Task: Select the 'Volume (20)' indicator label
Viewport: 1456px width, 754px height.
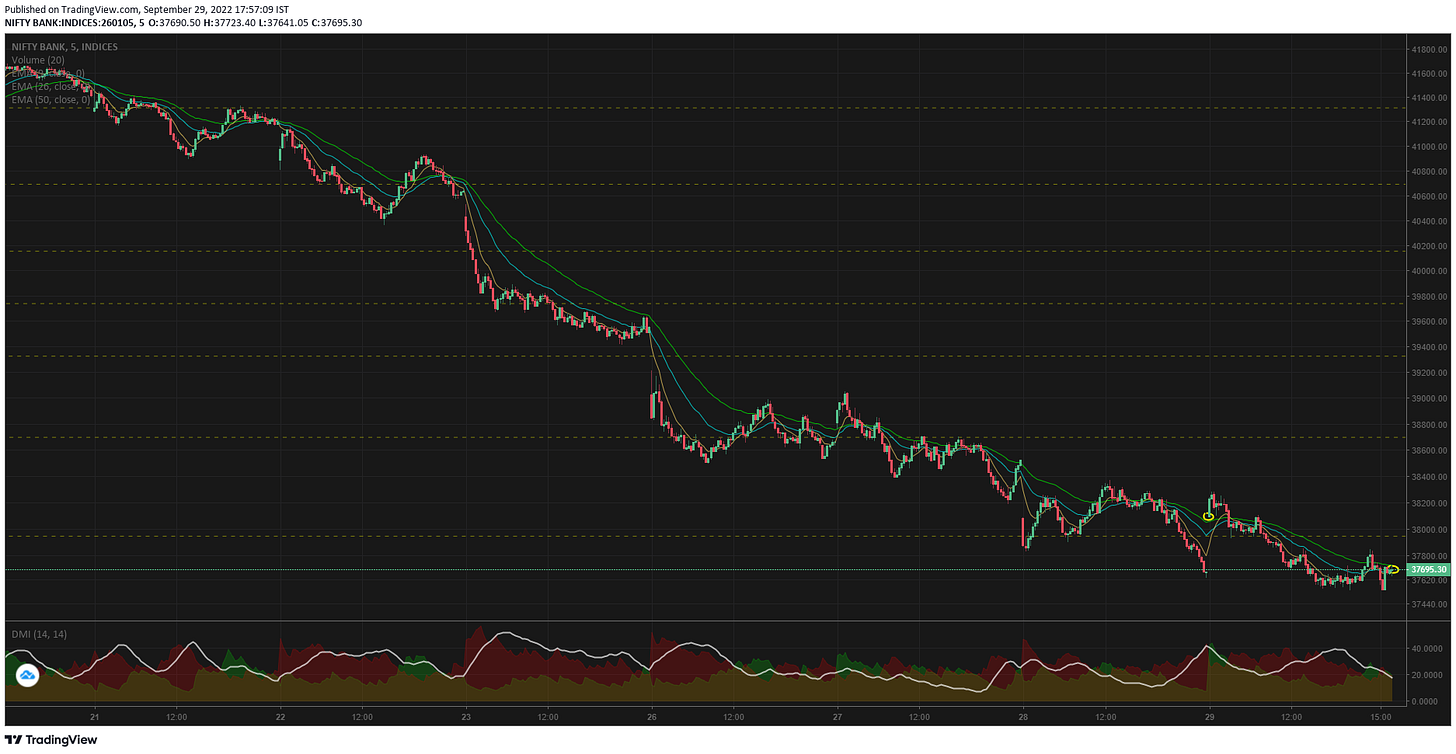Action: pos(38,60)
